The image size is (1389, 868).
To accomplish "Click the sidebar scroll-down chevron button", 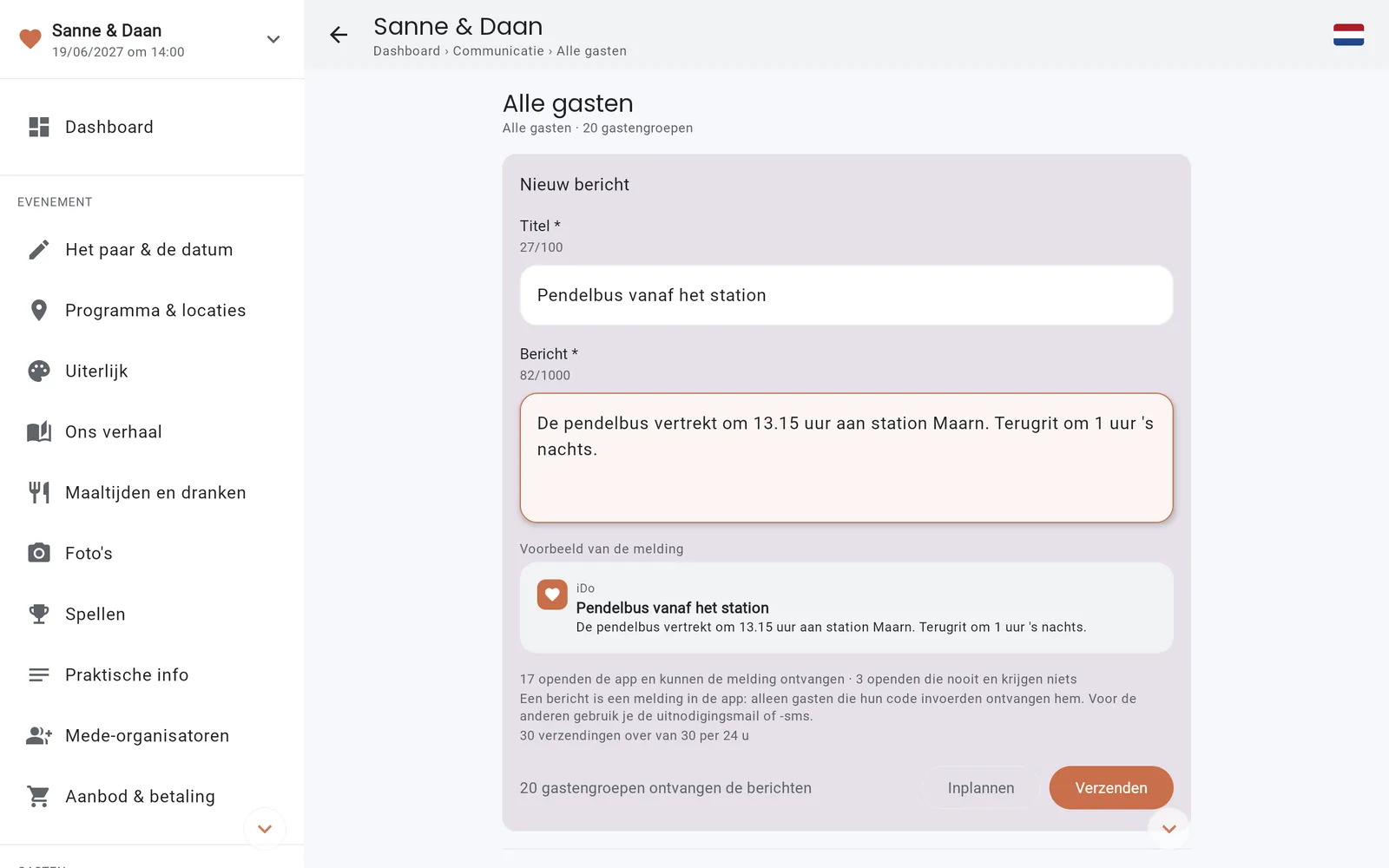I will [x=265, y=829].
